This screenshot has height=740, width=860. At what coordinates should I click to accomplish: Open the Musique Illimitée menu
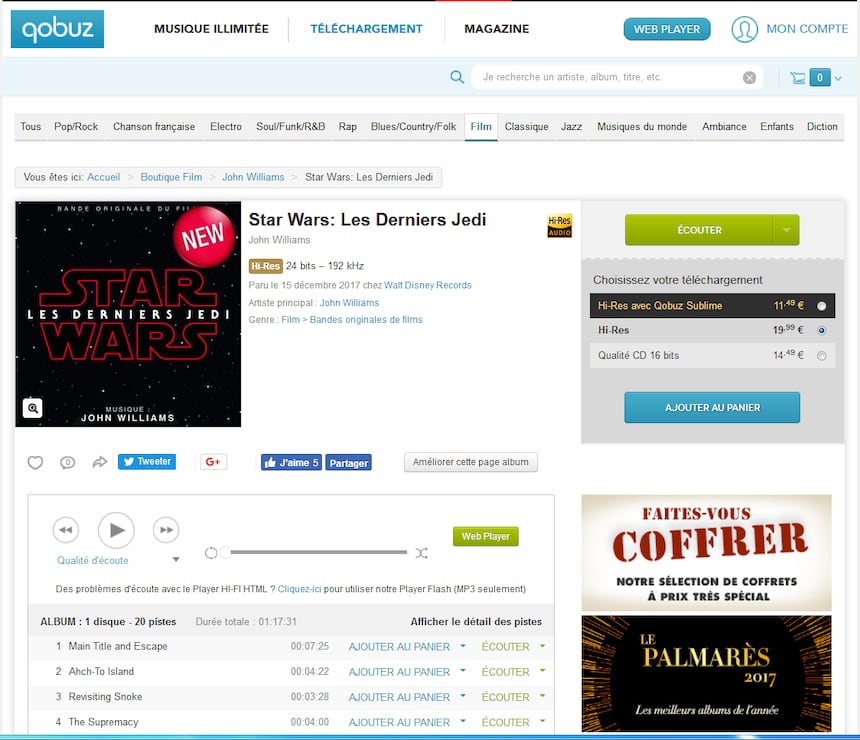coord(211,29)
